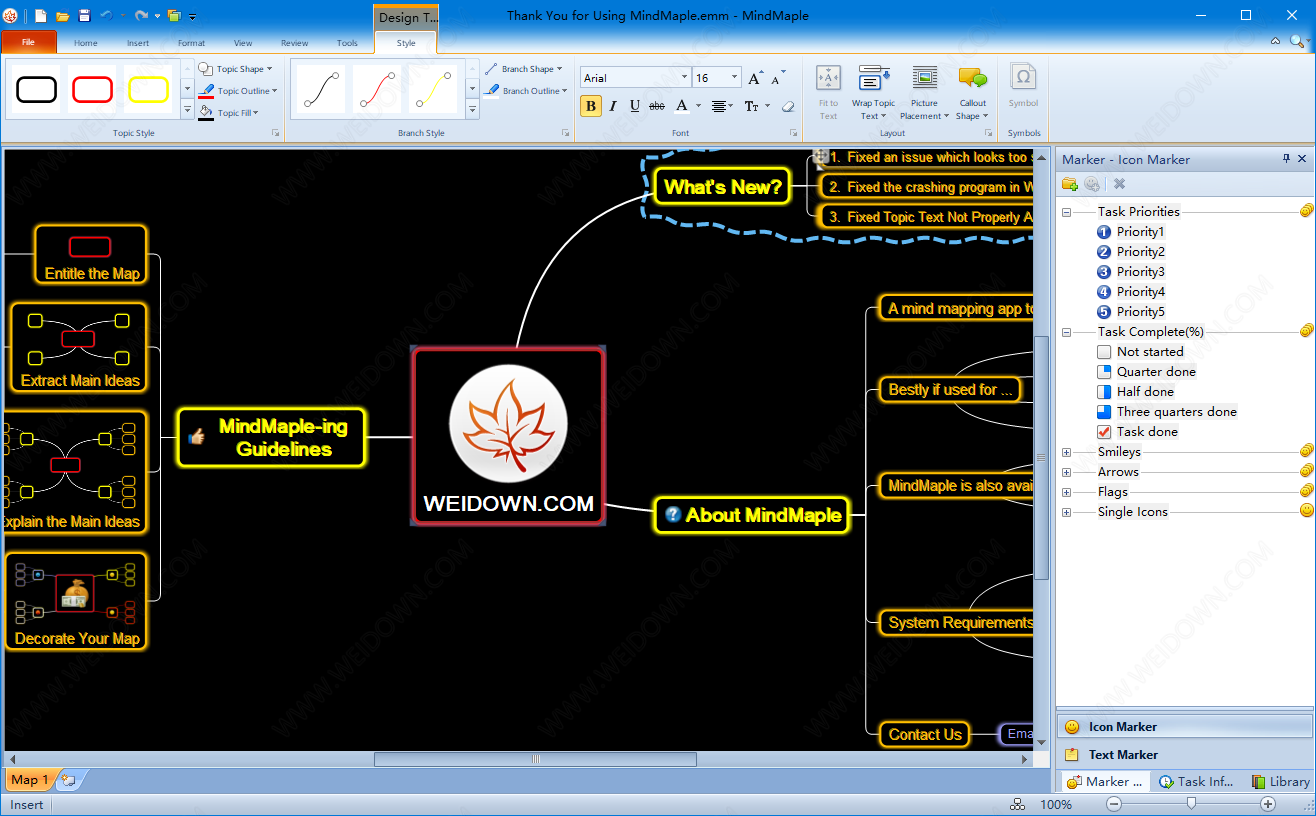Click the Icon Marker button
This screenshot has height=816, width=1316.
pos(1185,727)
